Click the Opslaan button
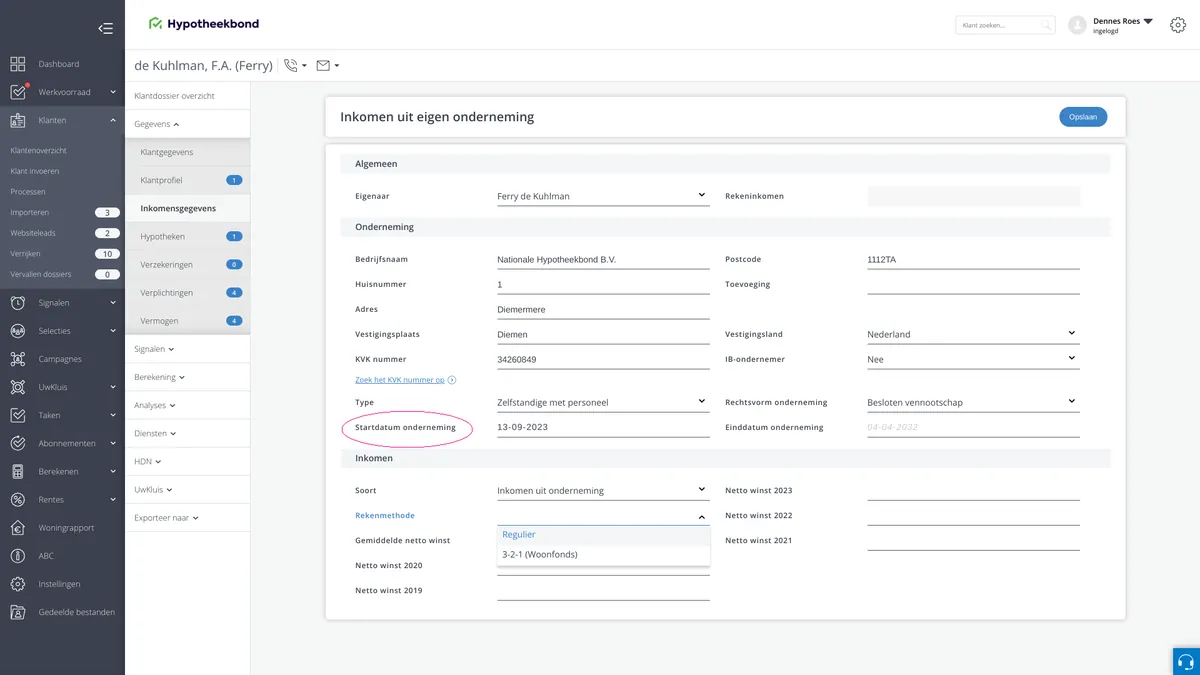 1083,117
